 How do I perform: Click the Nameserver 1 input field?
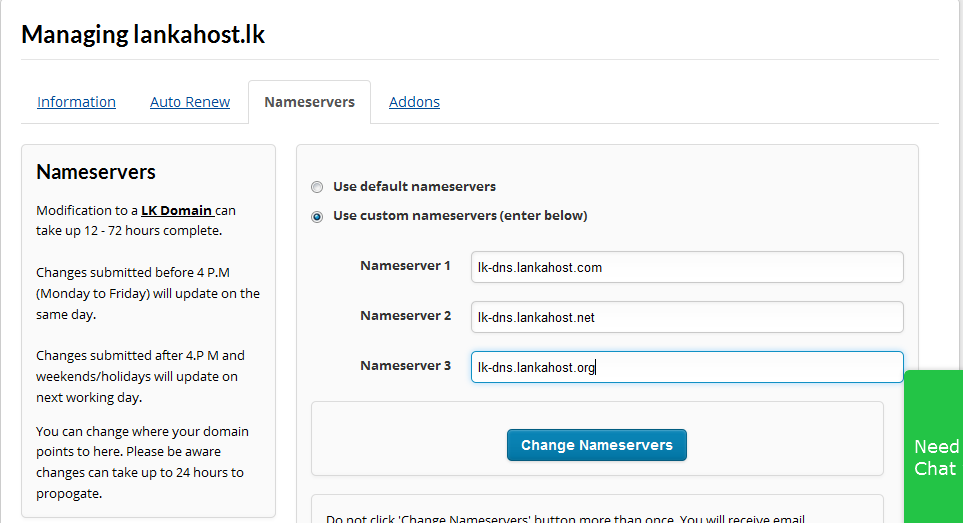tap(687, 267)
